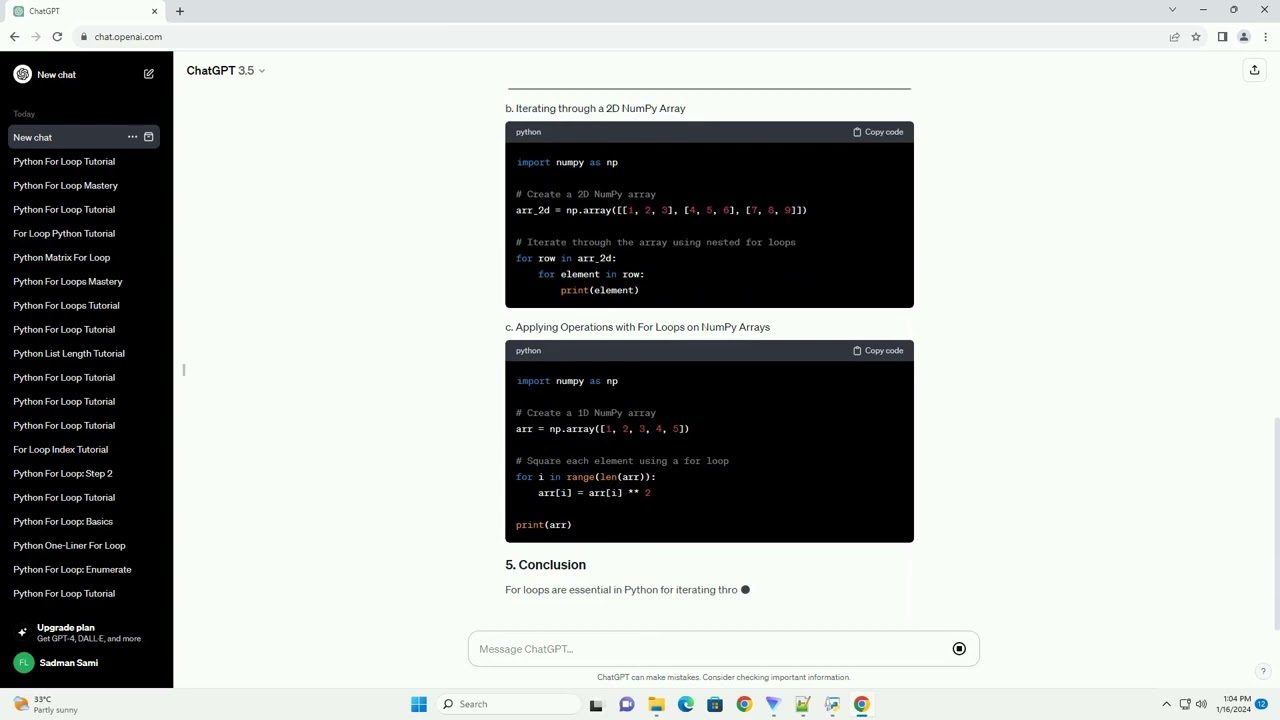Open the Python For Loop: Enumerate chat
The width and height of the screenshot is (1280, 720).
72,569
